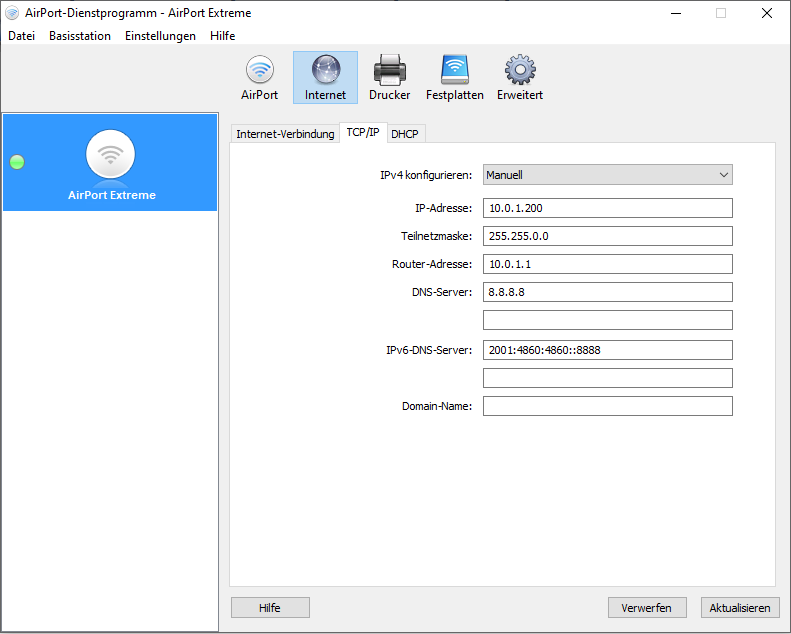Click the IP-Adresse field
The image size is (791, 634).
[x=607, y=208]
